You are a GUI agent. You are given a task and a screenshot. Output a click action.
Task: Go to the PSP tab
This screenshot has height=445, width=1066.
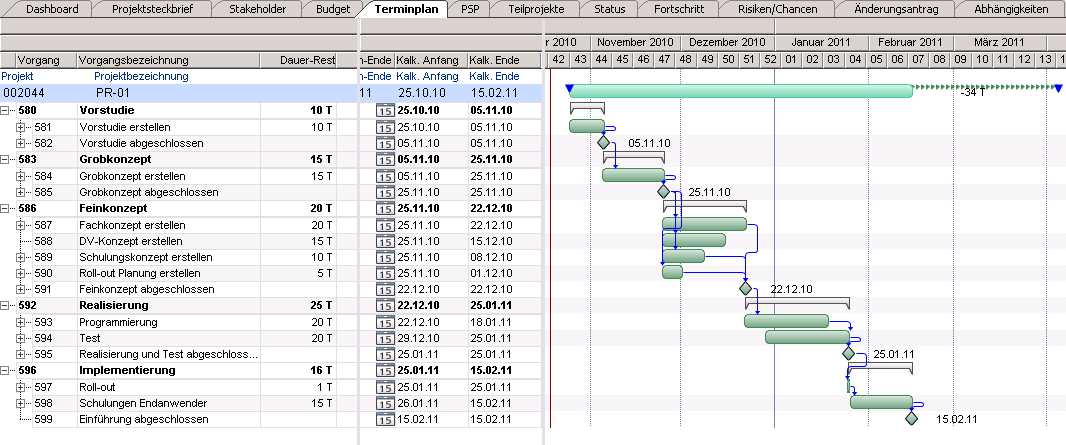(x=469, y=9)
